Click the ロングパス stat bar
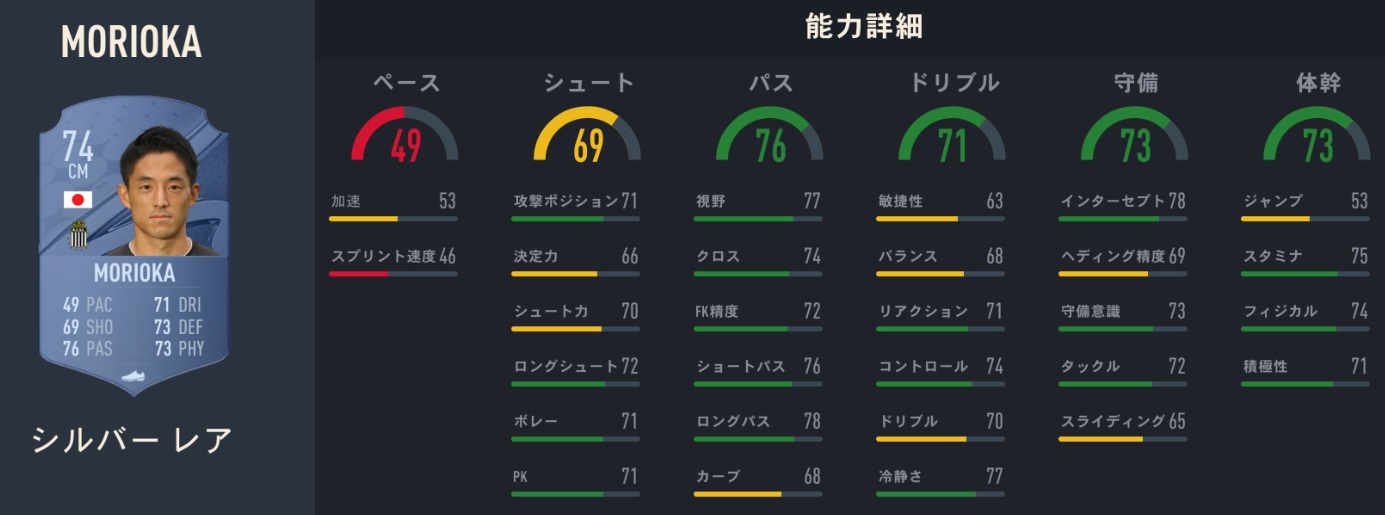 pos(758,438)
